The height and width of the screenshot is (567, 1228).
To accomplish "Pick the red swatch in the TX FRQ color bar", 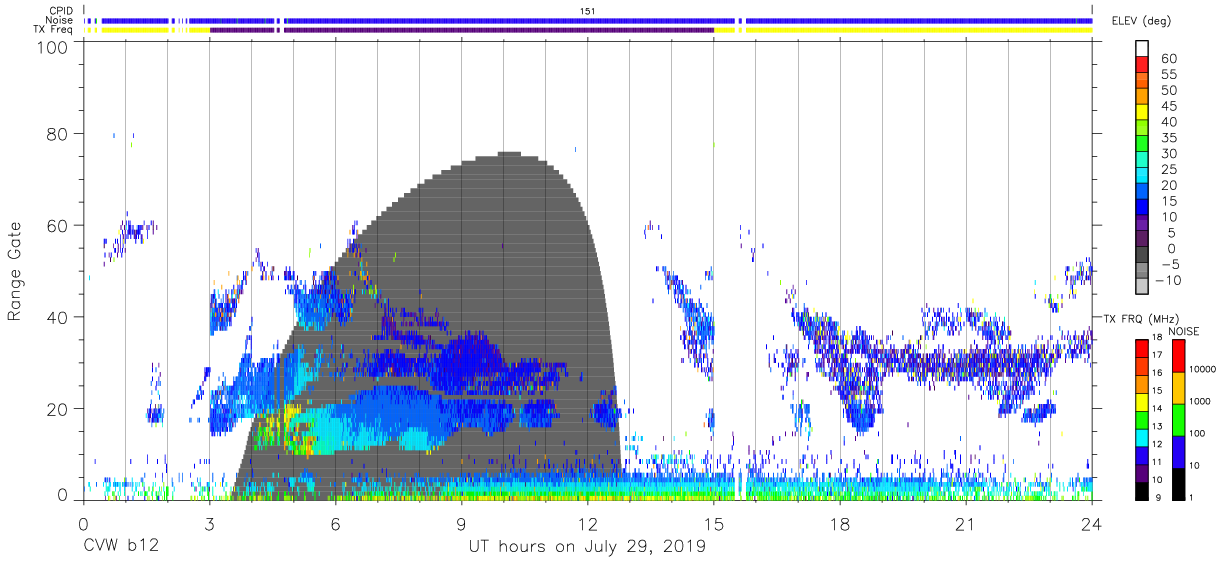I will coord(1141,348).
